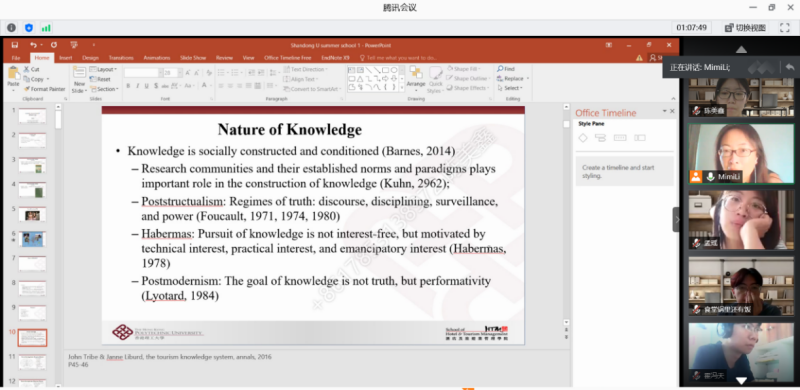Toggle Italic formatting
Viewport: 800px width, 390px height.
(138, 86)
